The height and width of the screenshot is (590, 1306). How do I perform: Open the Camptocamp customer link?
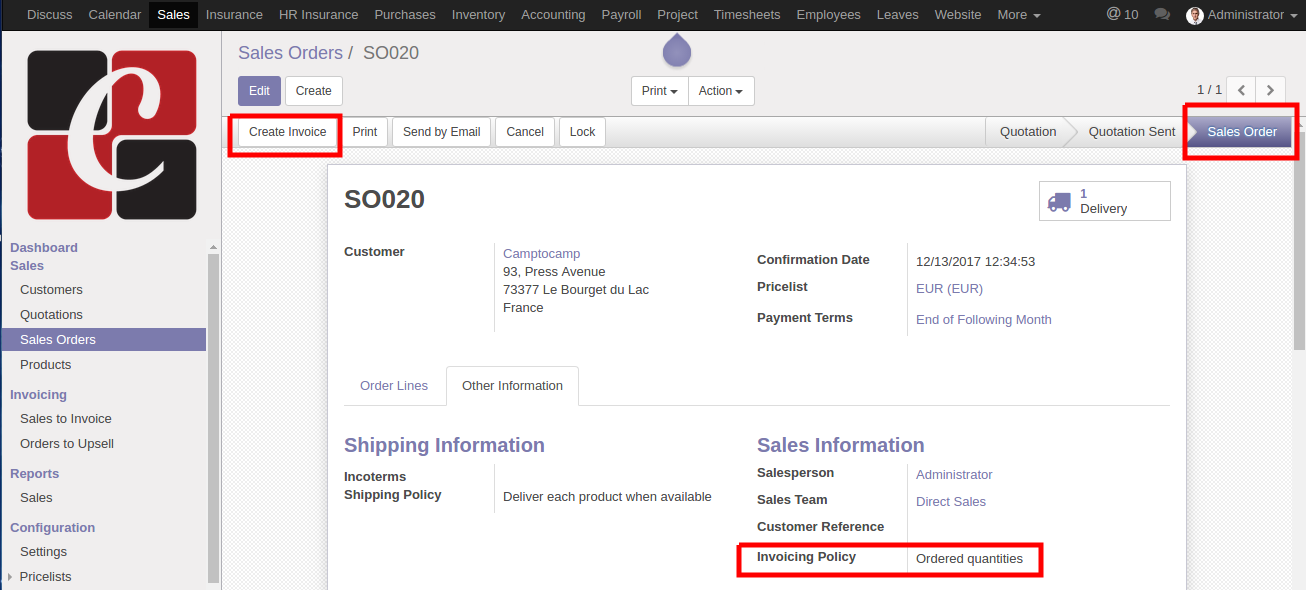(x=541, y=254)
